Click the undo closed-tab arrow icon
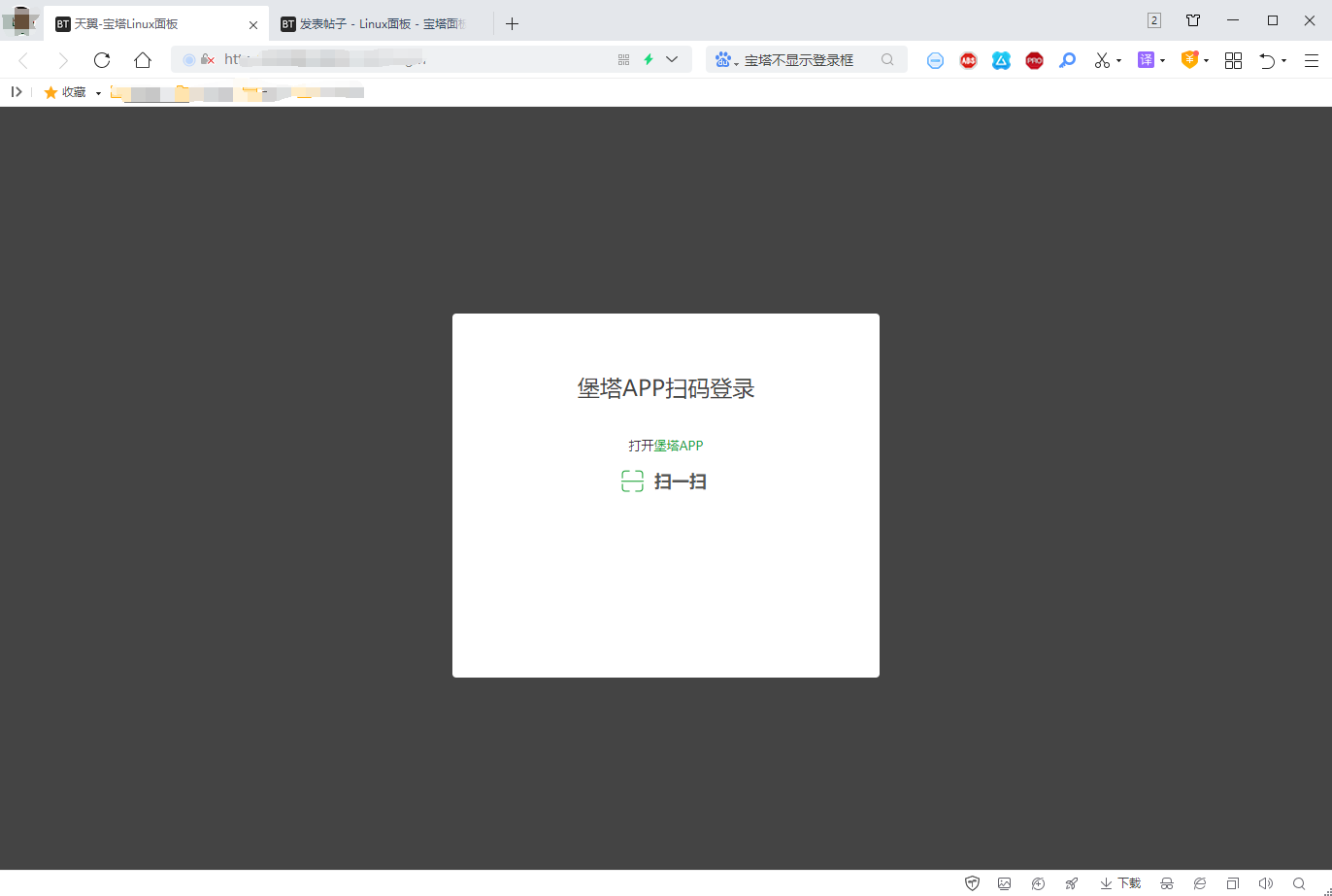 (x=1267, y=60)
